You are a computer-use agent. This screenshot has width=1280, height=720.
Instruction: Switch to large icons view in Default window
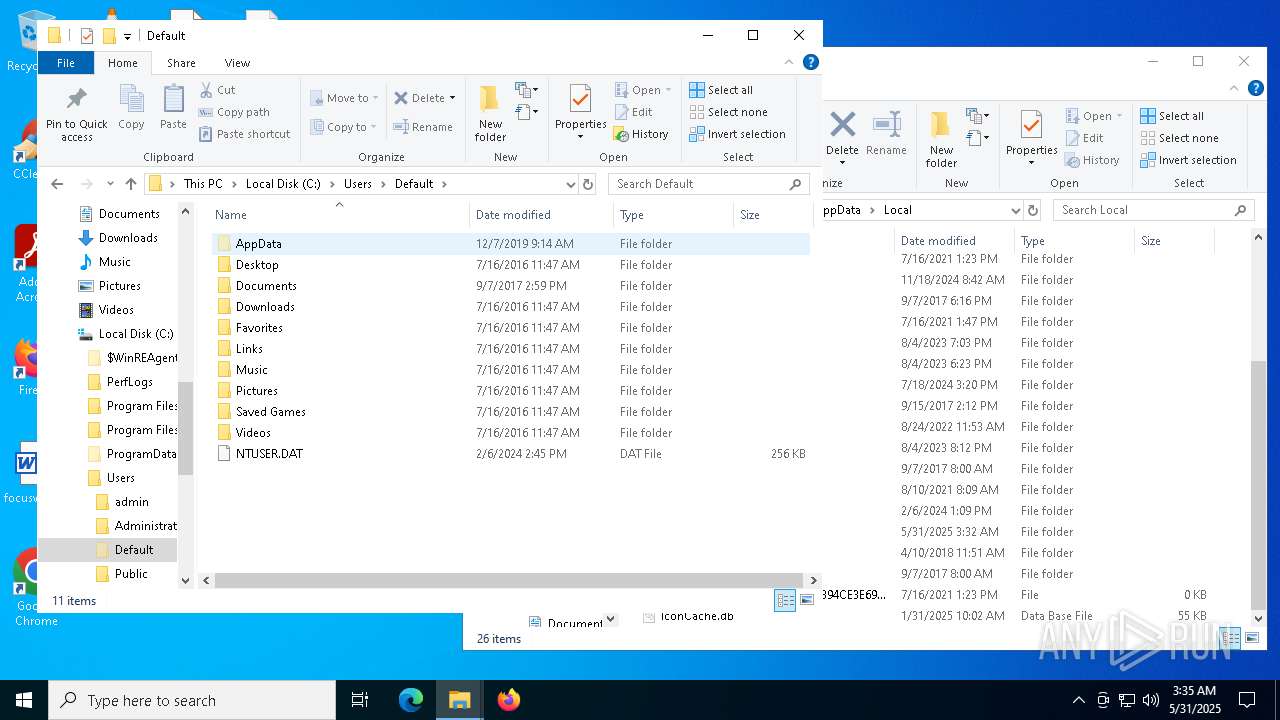pyautogui.click(x=806, y=600)
